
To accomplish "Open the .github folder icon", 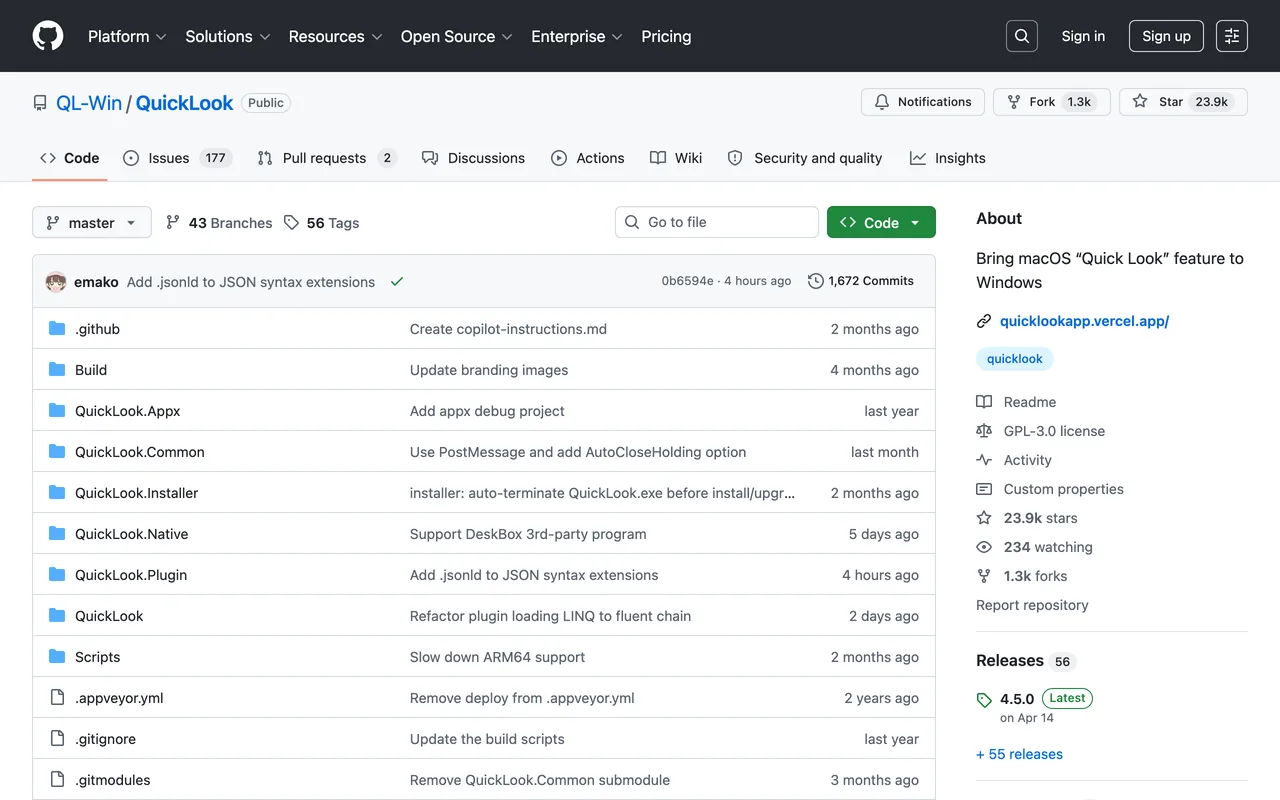I will (x=57, y=329).
